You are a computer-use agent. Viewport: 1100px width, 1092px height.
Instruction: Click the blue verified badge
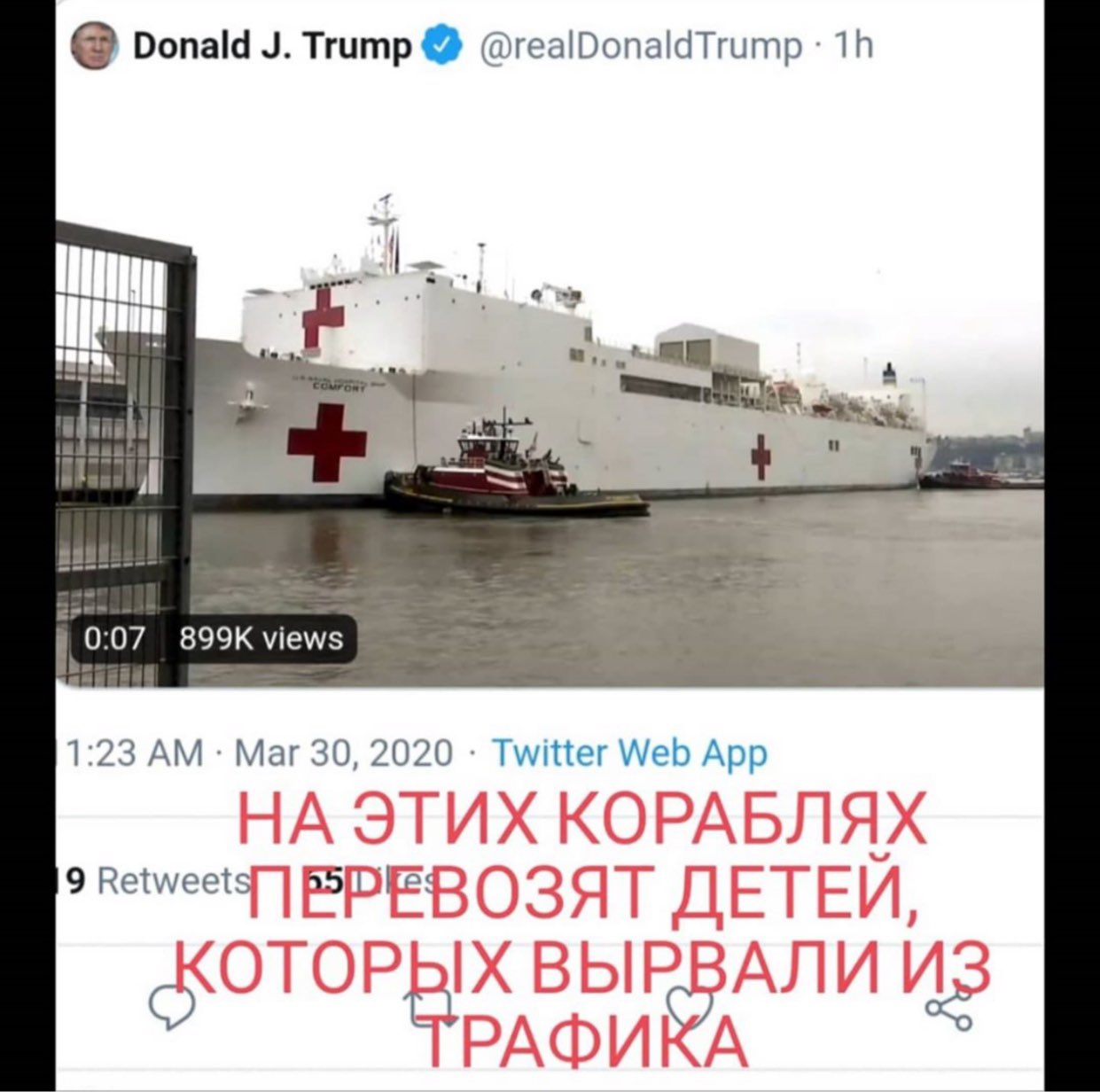click(446, 43)
